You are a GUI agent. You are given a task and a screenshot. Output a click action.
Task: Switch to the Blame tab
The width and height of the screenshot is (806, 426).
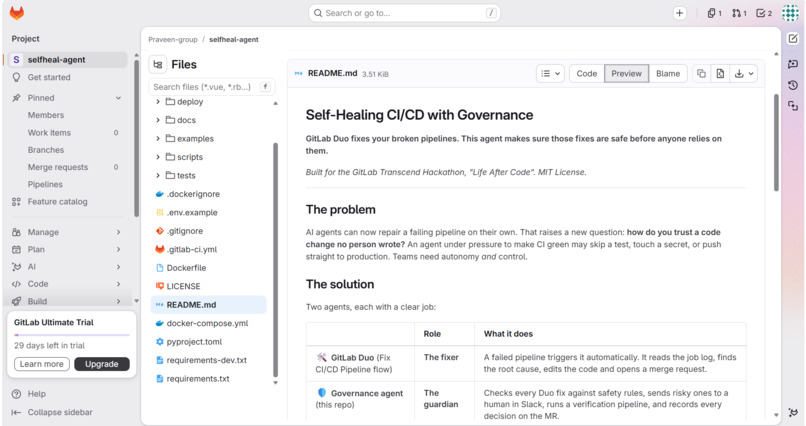click(x=668, y=73)
